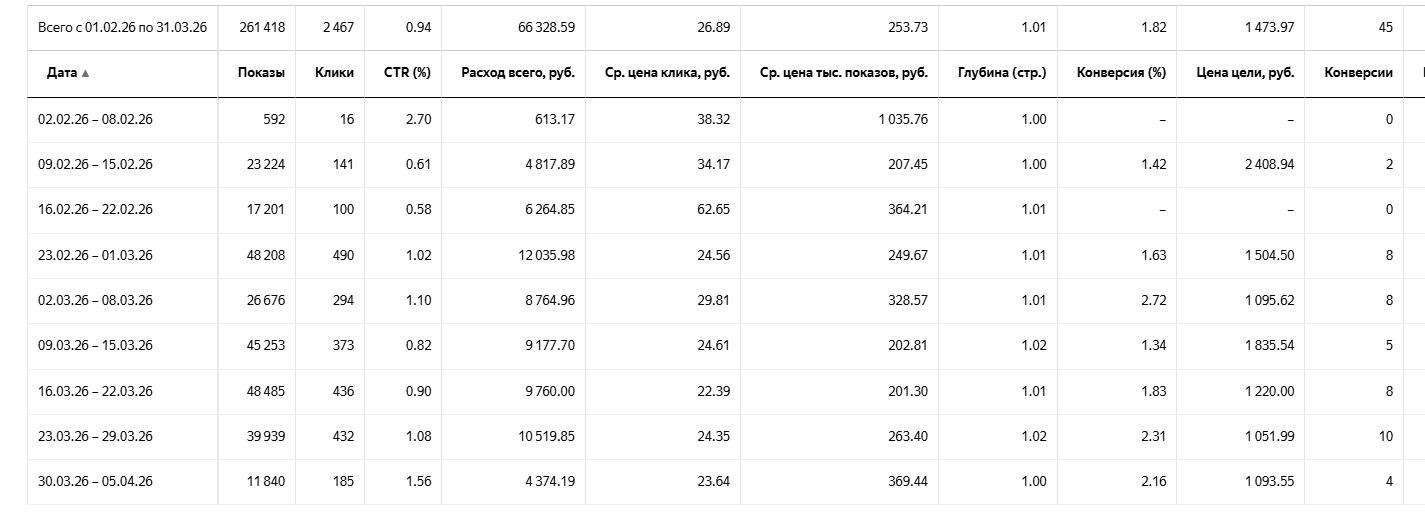The image size is (1425, 525).
Task: Sort by the Конверсии column header
Action: click(1358, 73)
